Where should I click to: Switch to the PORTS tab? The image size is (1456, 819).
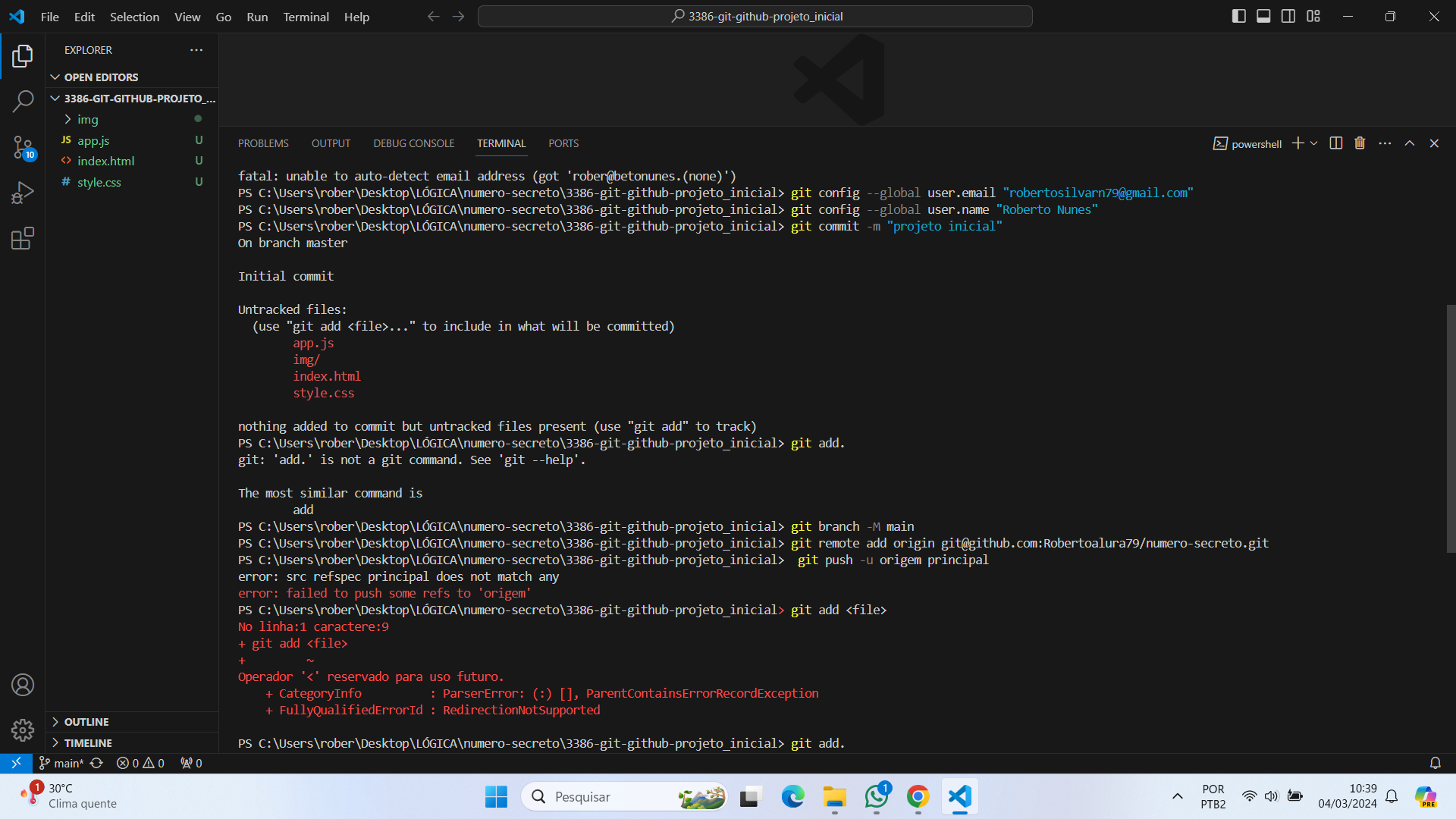click(x=563, y=143)
